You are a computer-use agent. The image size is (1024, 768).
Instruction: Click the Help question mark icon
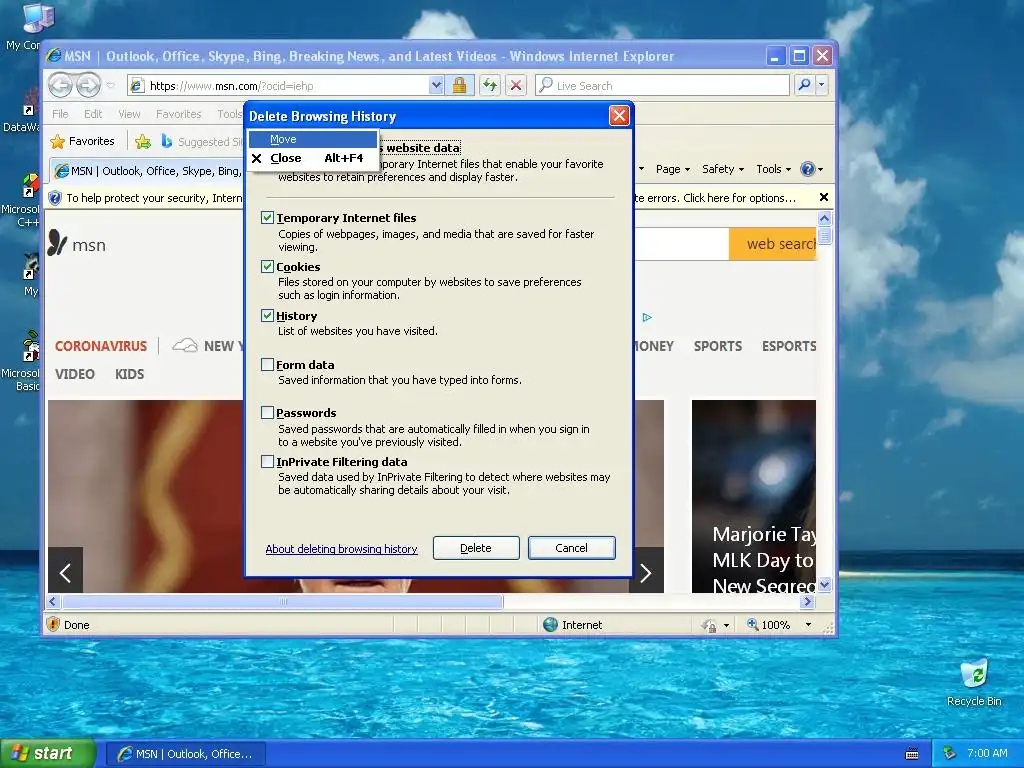(x=808, y=169)
